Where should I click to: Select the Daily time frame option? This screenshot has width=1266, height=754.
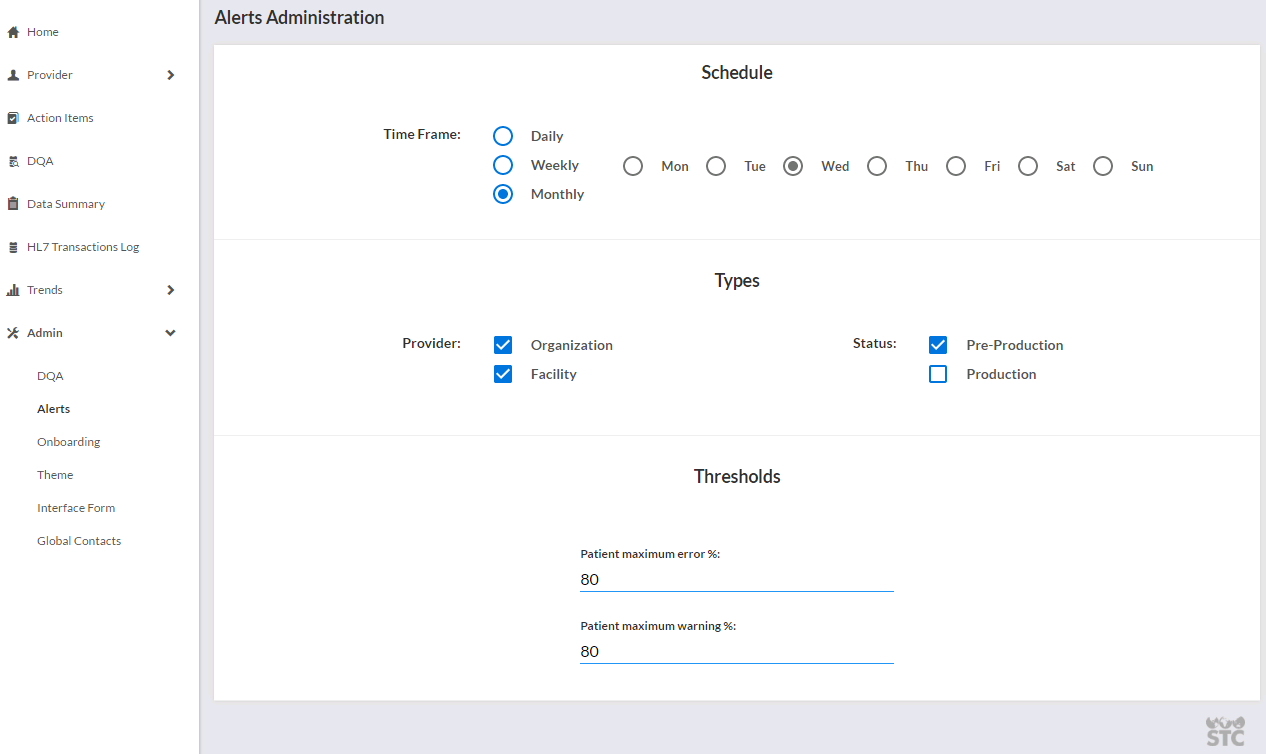pos(503,136)
